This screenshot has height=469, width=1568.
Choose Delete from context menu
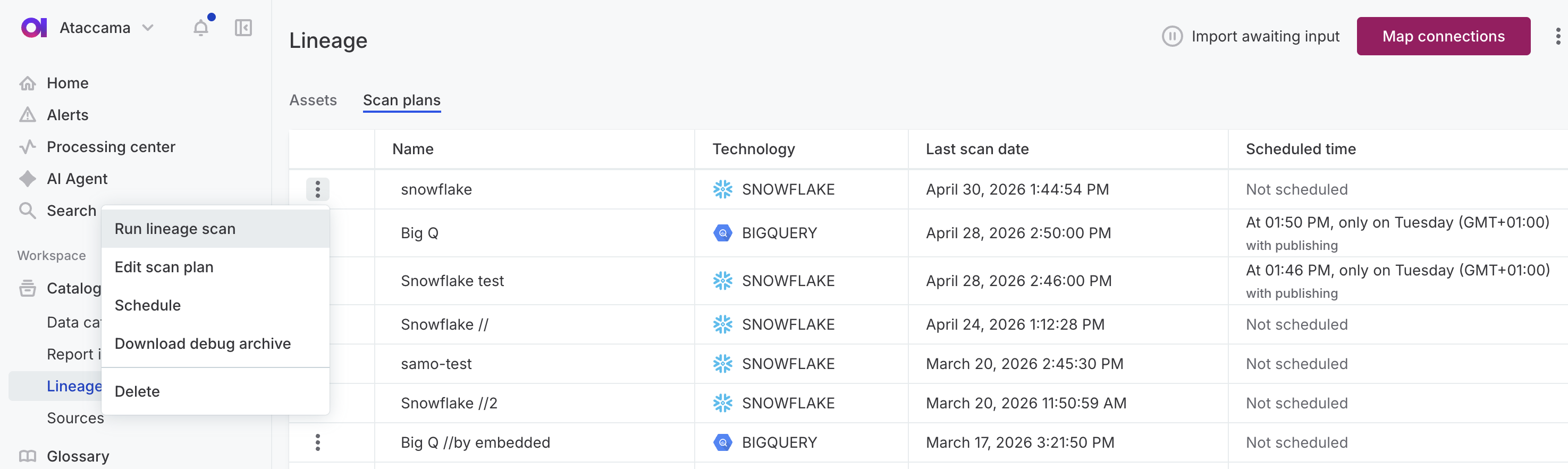point(215,391)
